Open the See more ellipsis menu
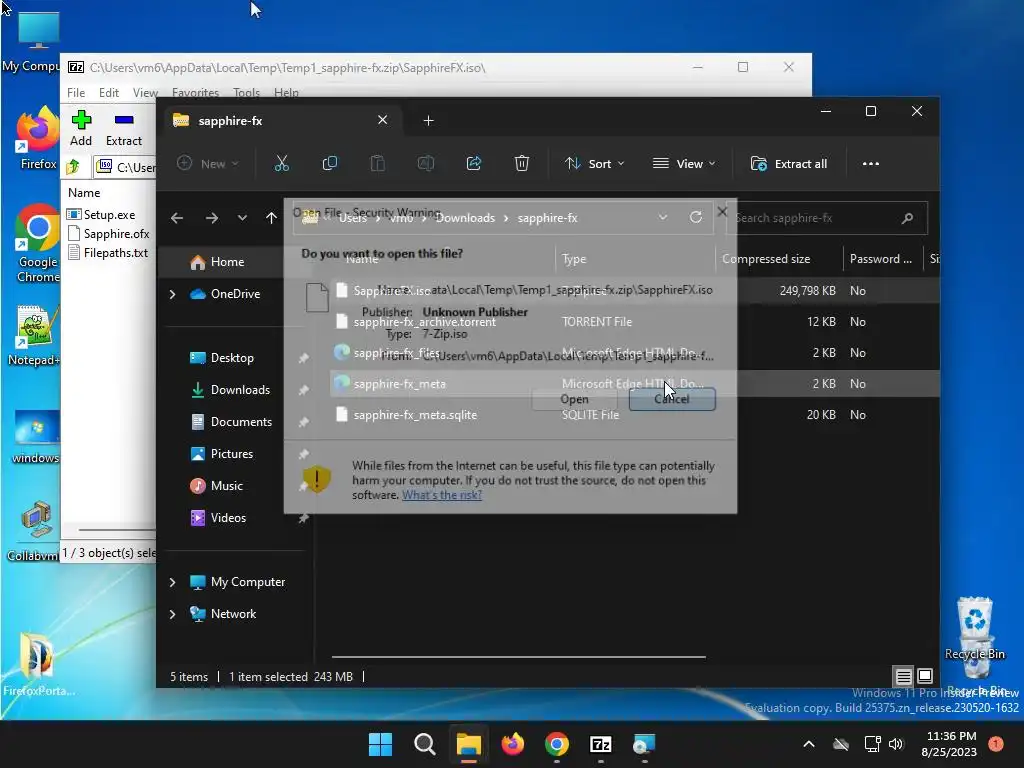This screenshot has width=1024, height=768. (871, 164)
